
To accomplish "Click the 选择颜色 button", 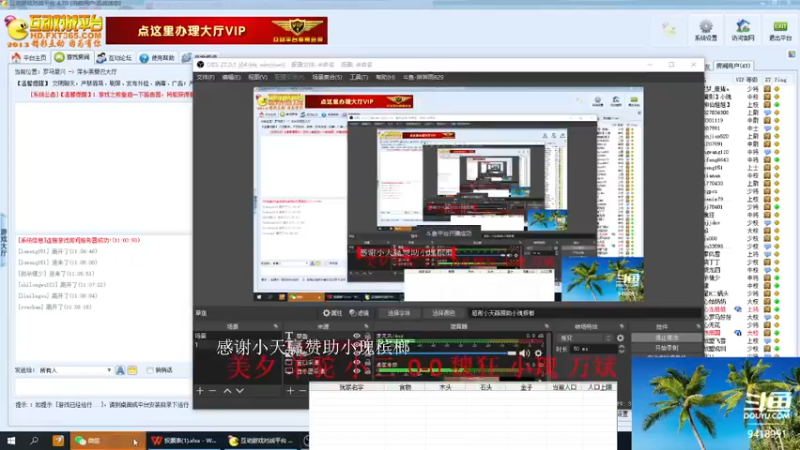I will click(443, 313).
